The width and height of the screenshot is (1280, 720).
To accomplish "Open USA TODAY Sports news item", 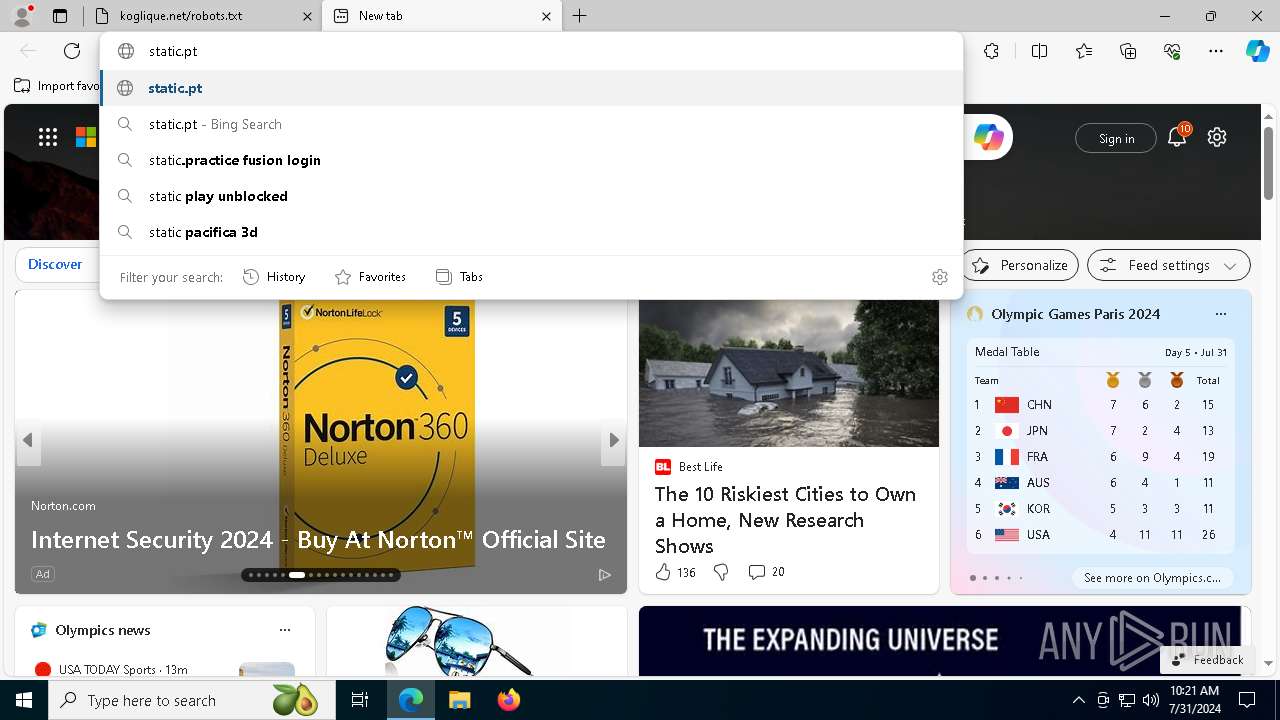I will [122, 669].
